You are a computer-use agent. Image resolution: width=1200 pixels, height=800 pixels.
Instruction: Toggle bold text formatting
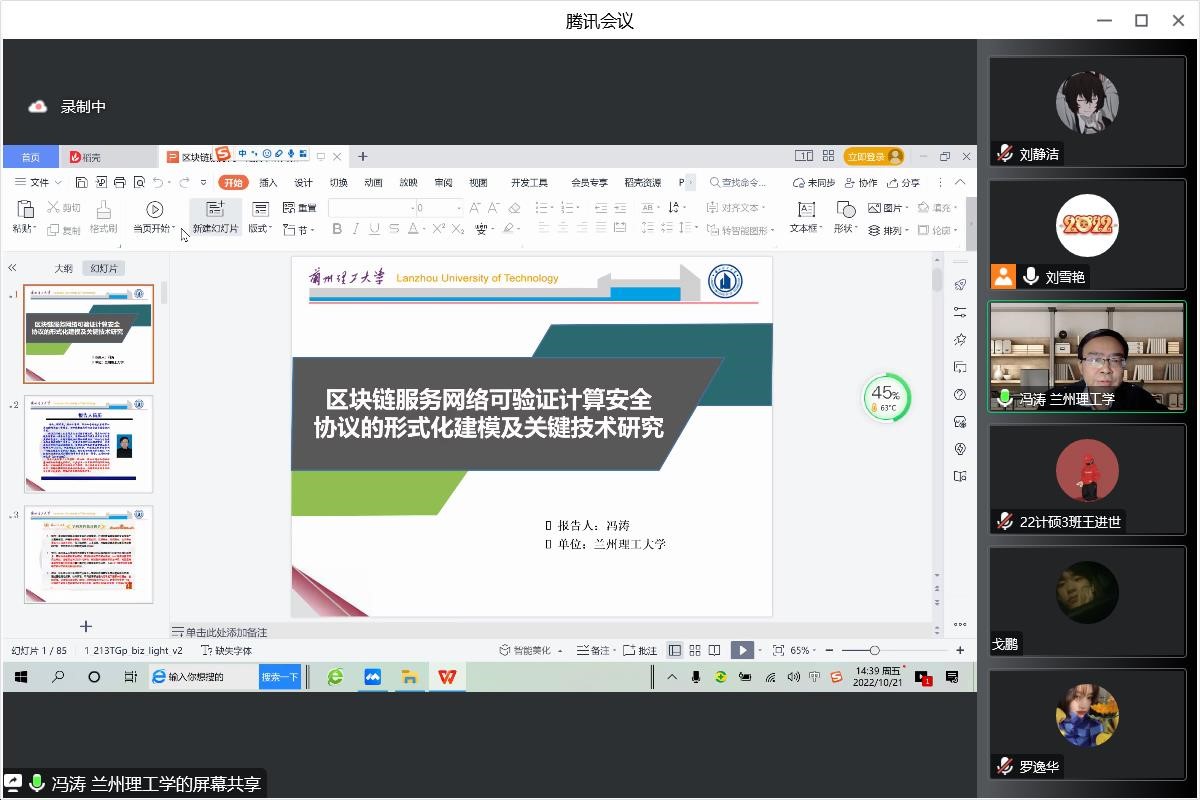(x=337, y=229)
